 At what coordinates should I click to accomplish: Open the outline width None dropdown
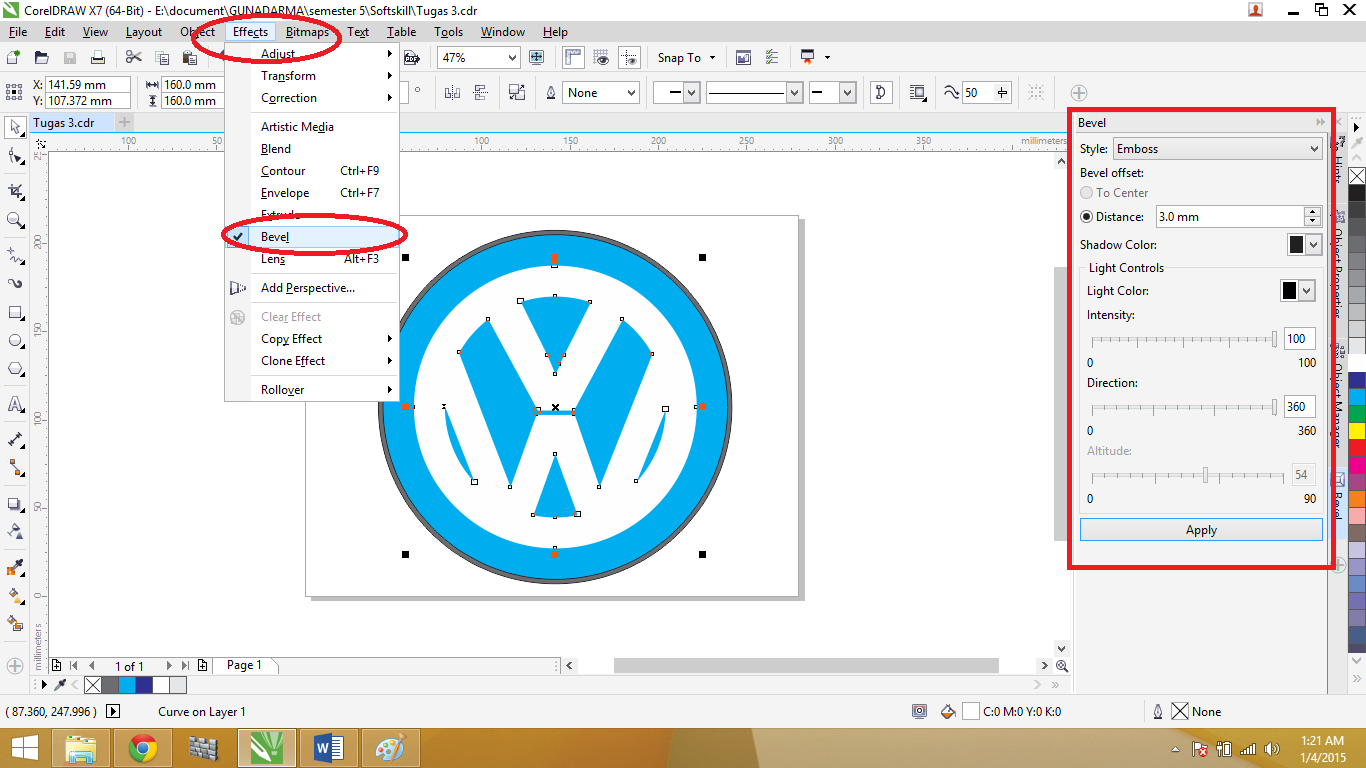pos(631,93)
